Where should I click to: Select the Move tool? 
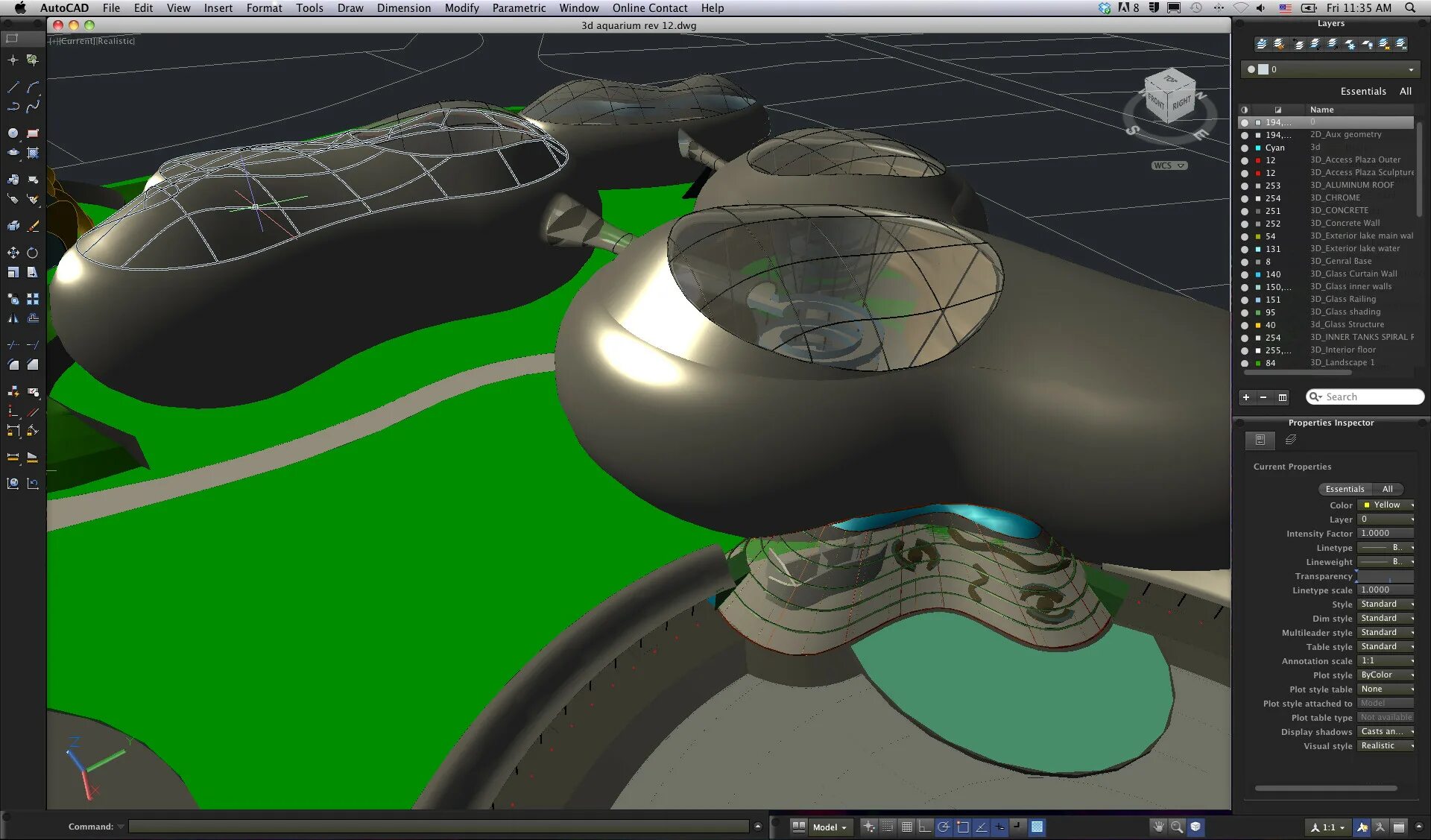(x=13, y=253)
